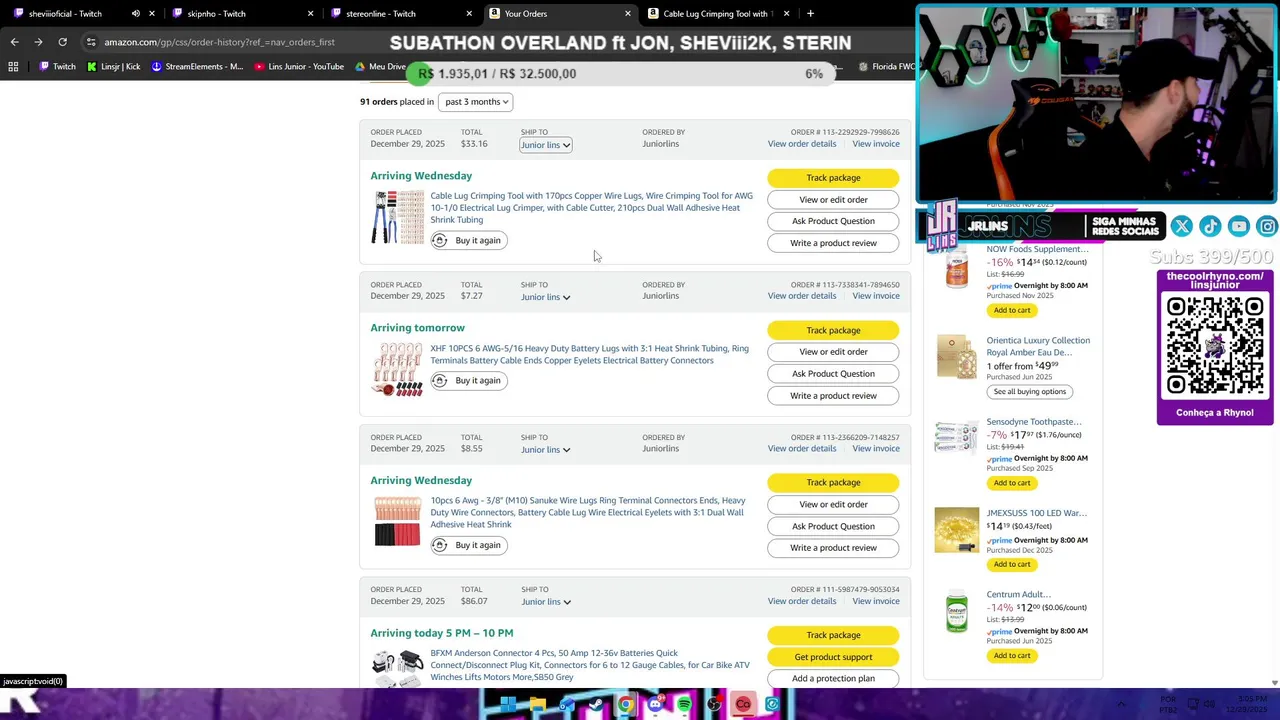1280x720 pixels.
Task: Buy the Sanuke Wire Lugs again
Action: coord(469,545)
